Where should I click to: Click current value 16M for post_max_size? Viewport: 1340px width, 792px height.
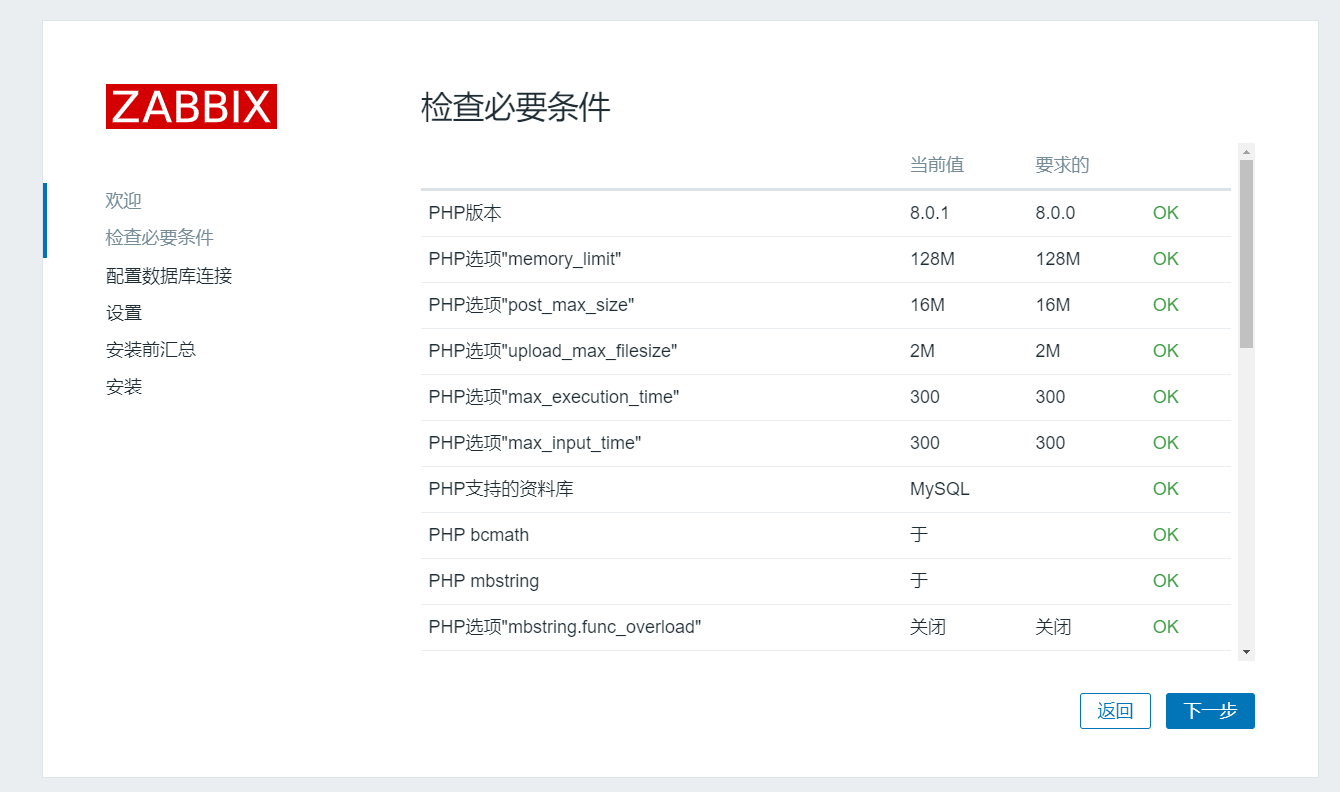coord(927,305)
